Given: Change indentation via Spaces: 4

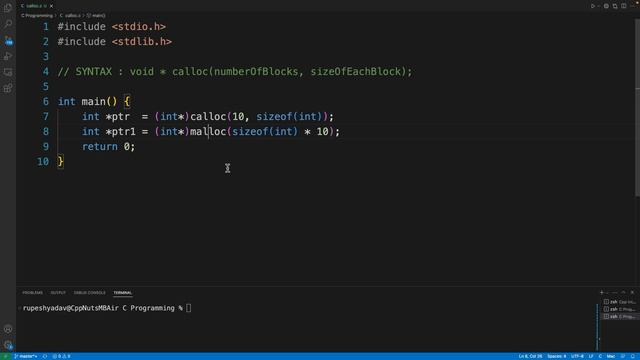Looking at the screenshot, I should pyautogui.click(x=556, y=356).
